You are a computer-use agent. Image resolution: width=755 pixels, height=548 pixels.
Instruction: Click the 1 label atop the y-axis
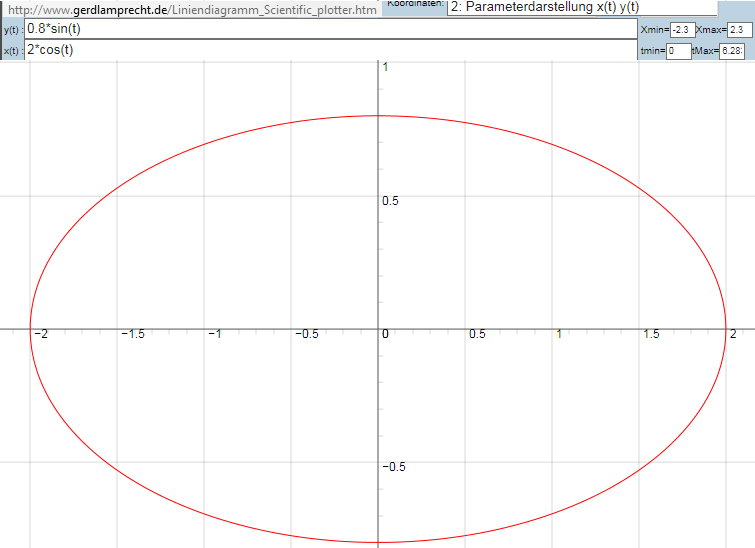pos(386,67)
